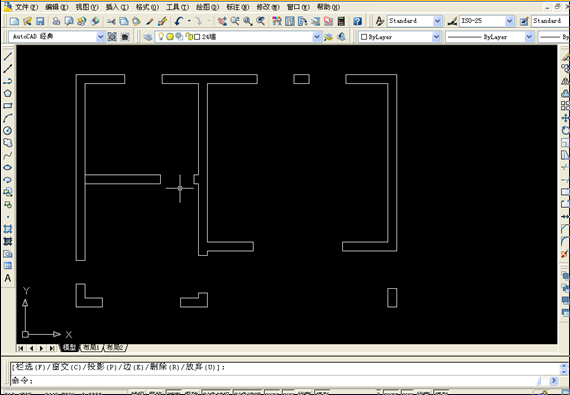Screen dimensions: 570x395
Task: Select the Ellipse draw tool
Action: point(8,168)
